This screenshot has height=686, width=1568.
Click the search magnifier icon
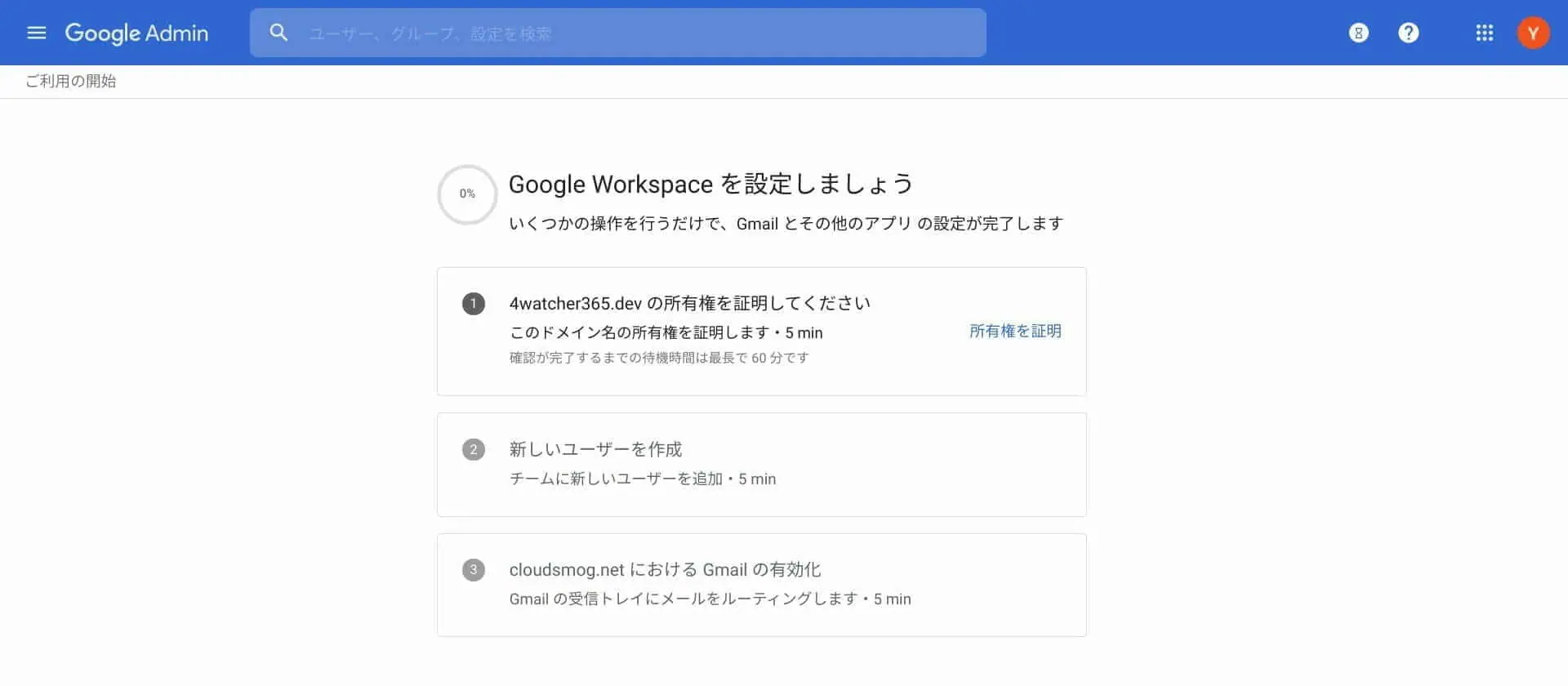pos(278,33)
